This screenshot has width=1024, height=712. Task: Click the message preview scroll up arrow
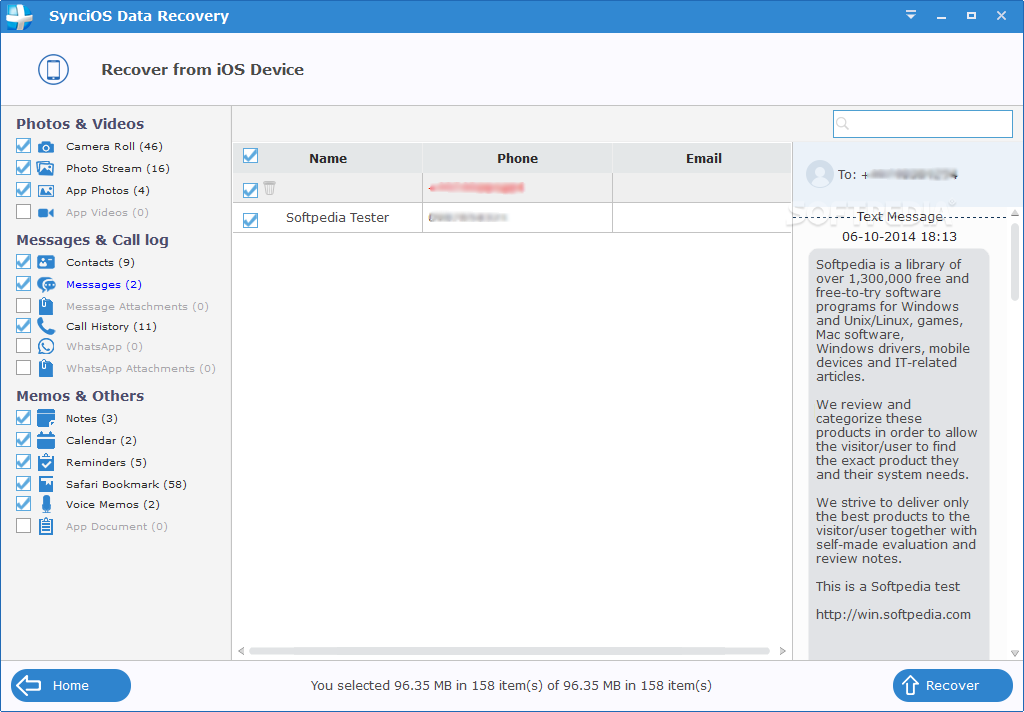(1014, 214)
